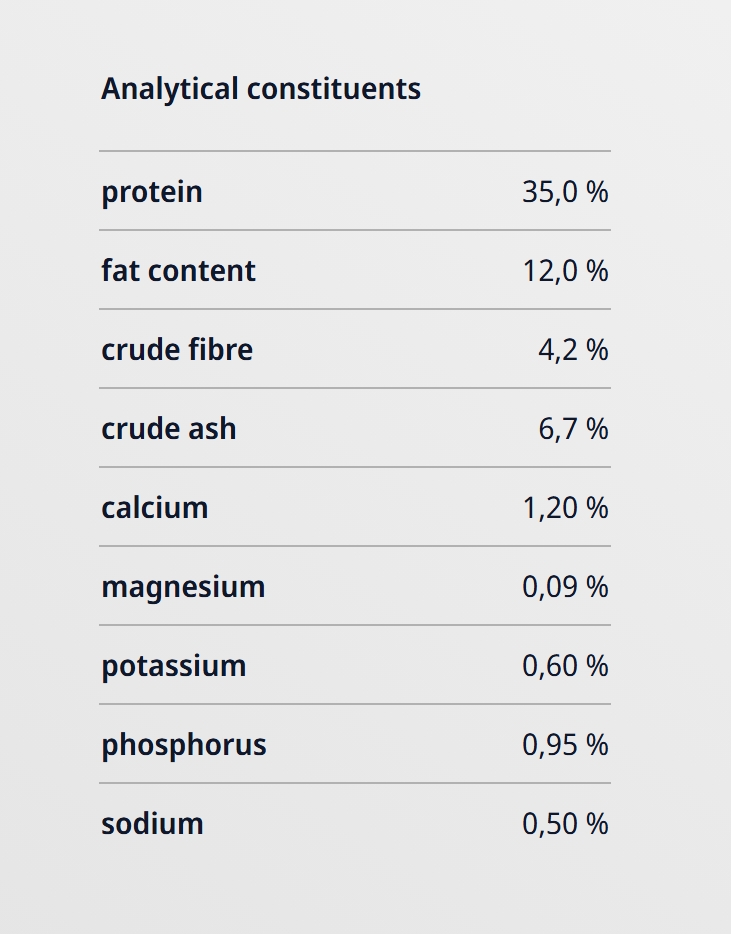This screenshot has width=731, height=934.
Task: Select the sodium row label
Action: 152,823
